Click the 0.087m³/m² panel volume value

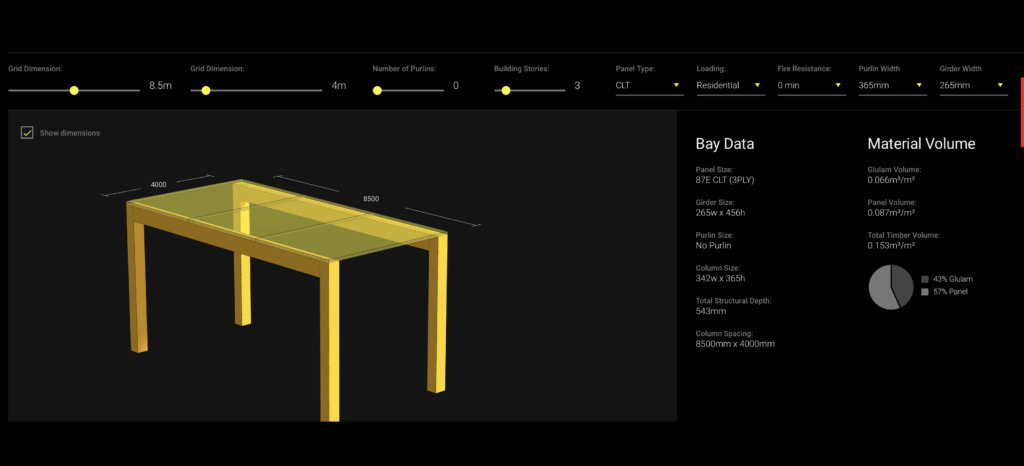click(891, 213)
